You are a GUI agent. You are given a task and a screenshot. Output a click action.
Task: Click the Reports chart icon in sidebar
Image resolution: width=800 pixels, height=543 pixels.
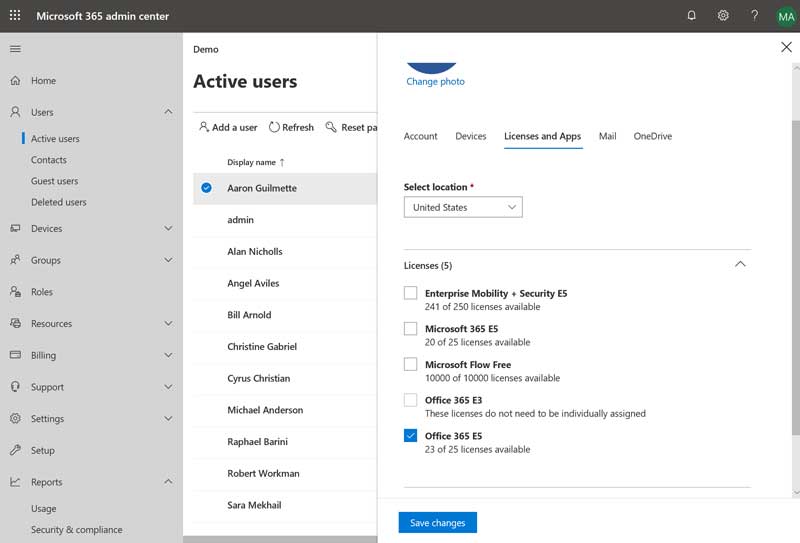[15, 481]
